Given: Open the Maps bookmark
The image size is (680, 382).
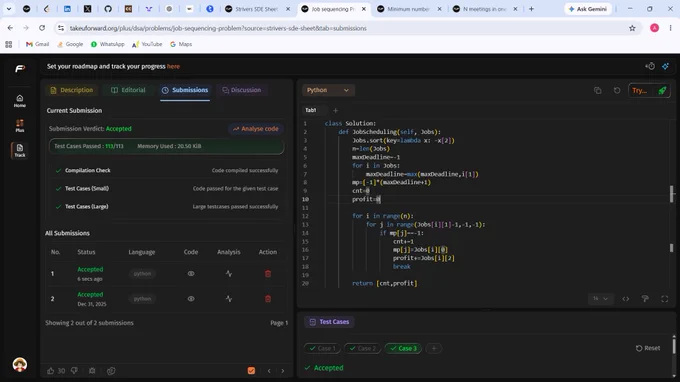Looking at the screenshot, I should click(x=181, y=44).
